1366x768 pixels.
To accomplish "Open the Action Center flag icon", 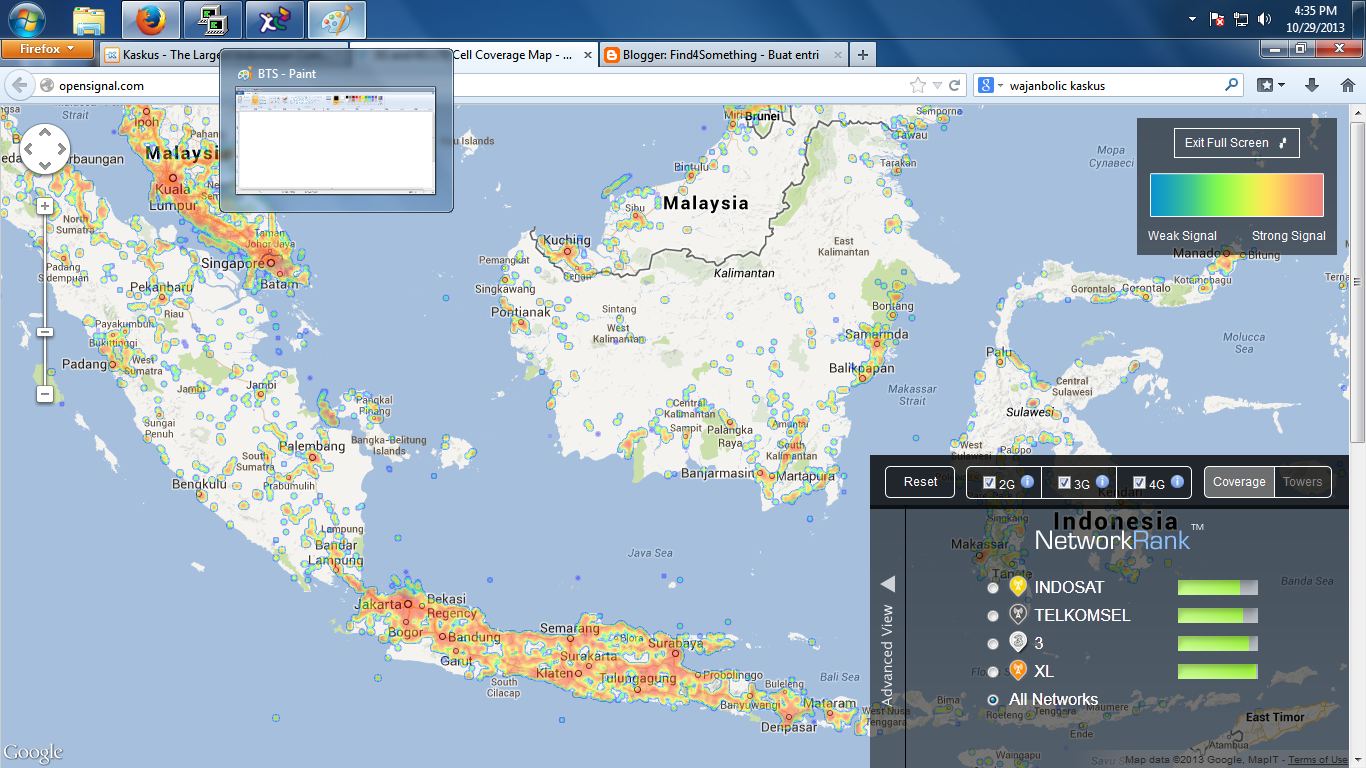I will tap(1218, 19).
